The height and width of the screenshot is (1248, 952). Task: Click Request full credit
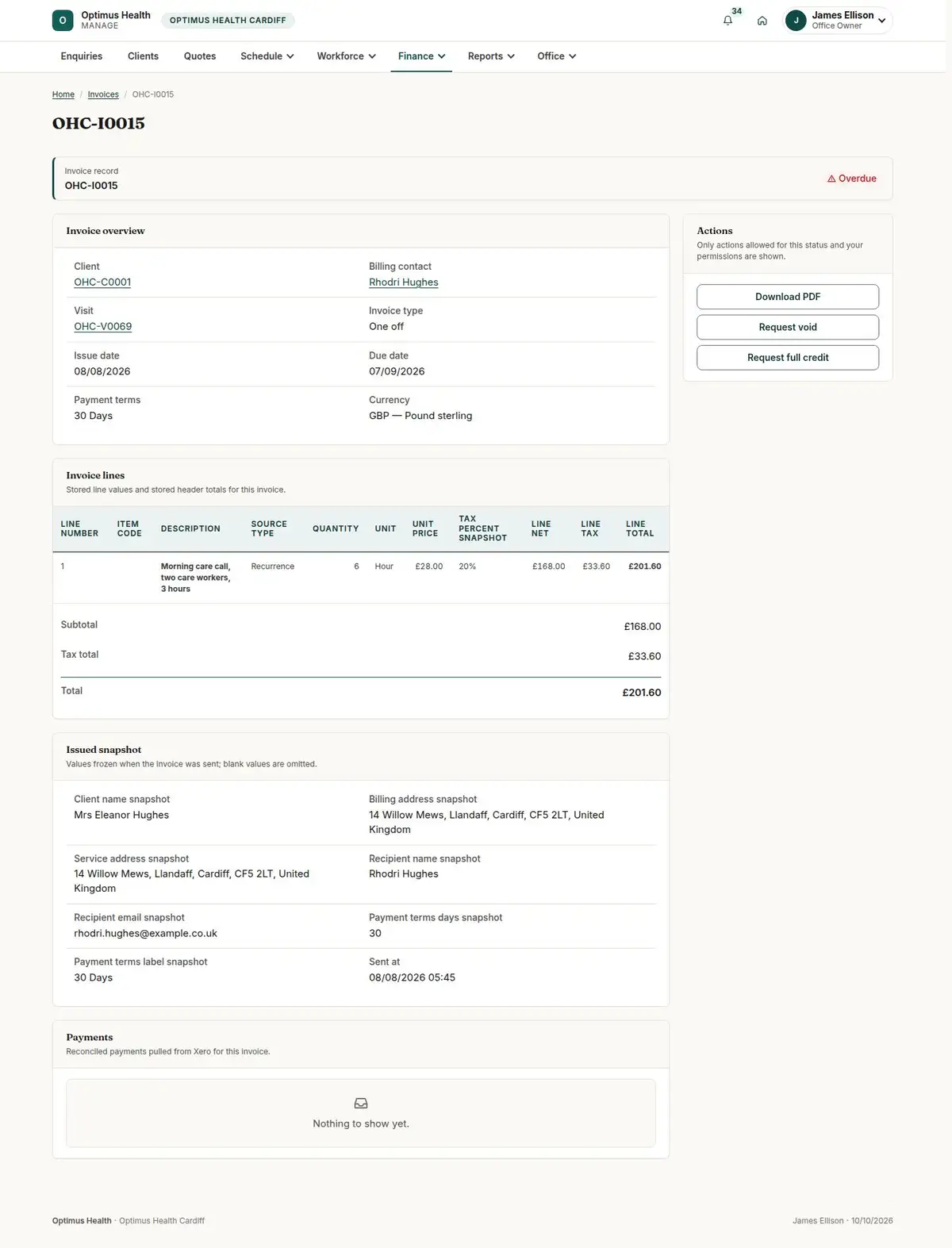click(788, 358)
